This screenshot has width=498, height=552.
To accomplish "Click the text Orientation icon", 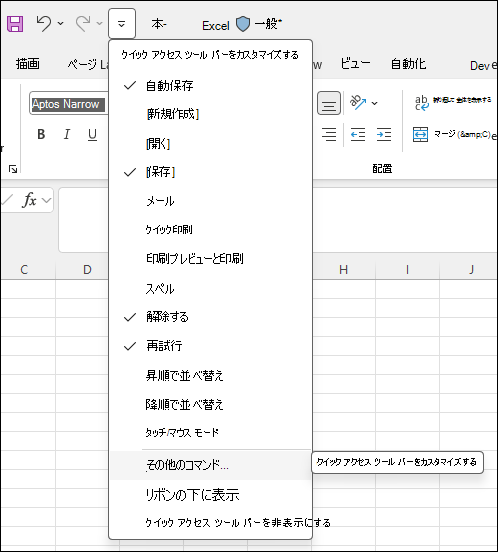I will 358,102.
